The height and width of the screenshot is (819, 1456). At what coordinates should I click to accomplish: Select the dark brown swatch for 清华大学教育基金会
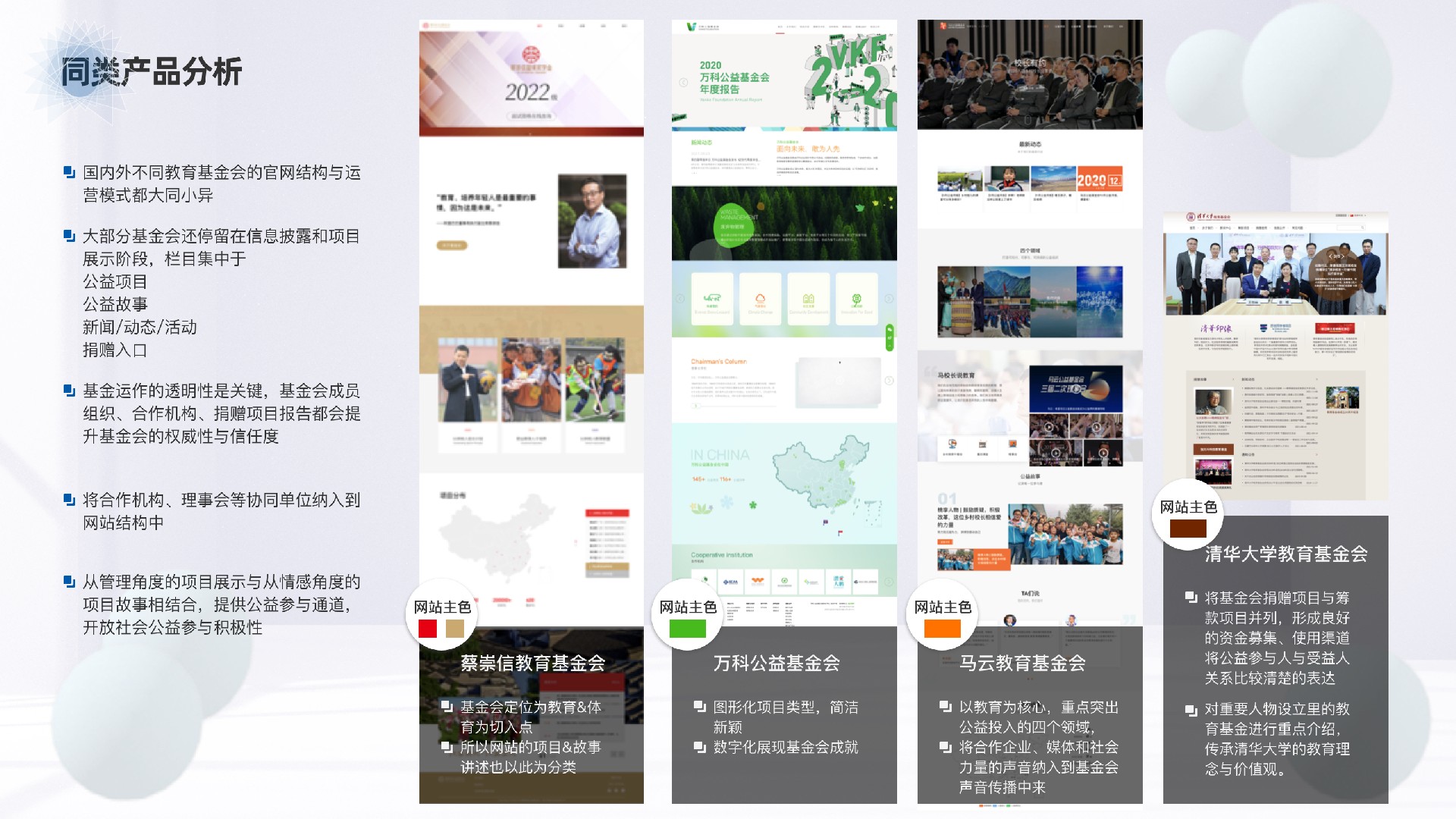[x=1188, y=529]
